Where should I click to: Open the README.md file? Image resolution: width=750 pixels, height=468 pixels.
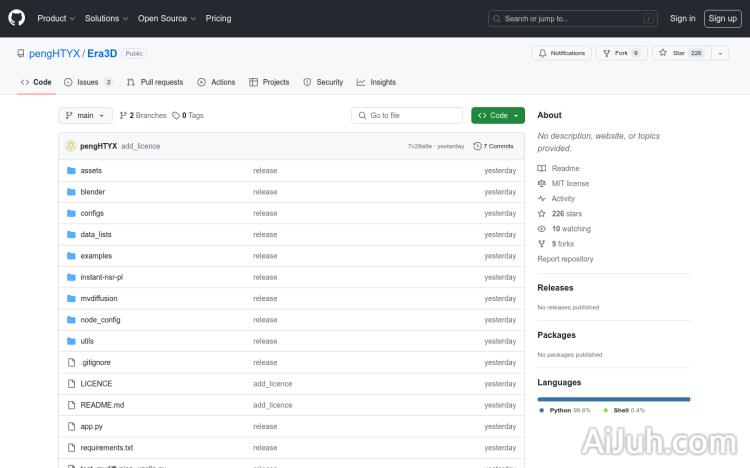(x=102, y=405)
